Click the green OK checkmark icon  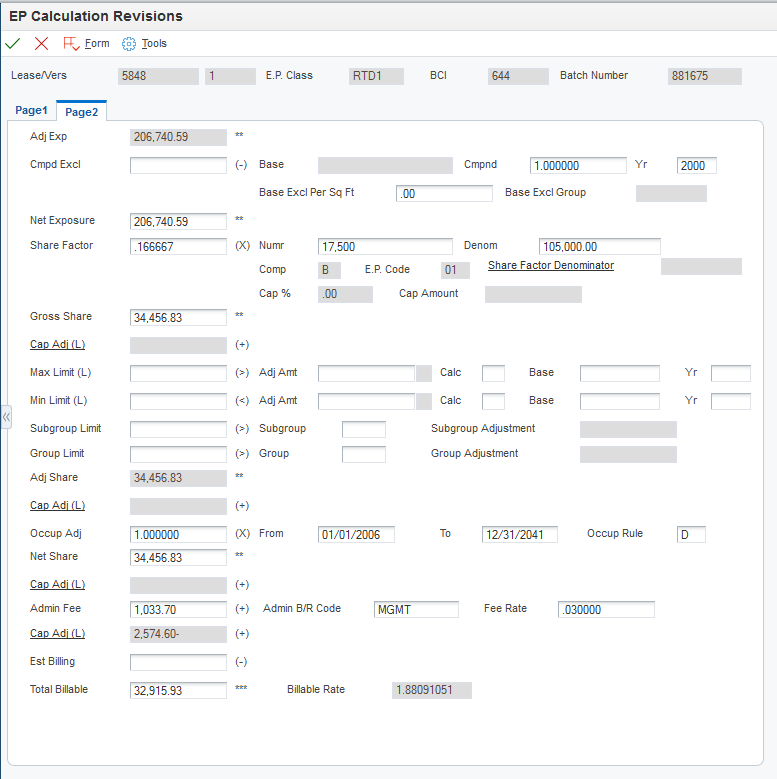coord(13,43)
